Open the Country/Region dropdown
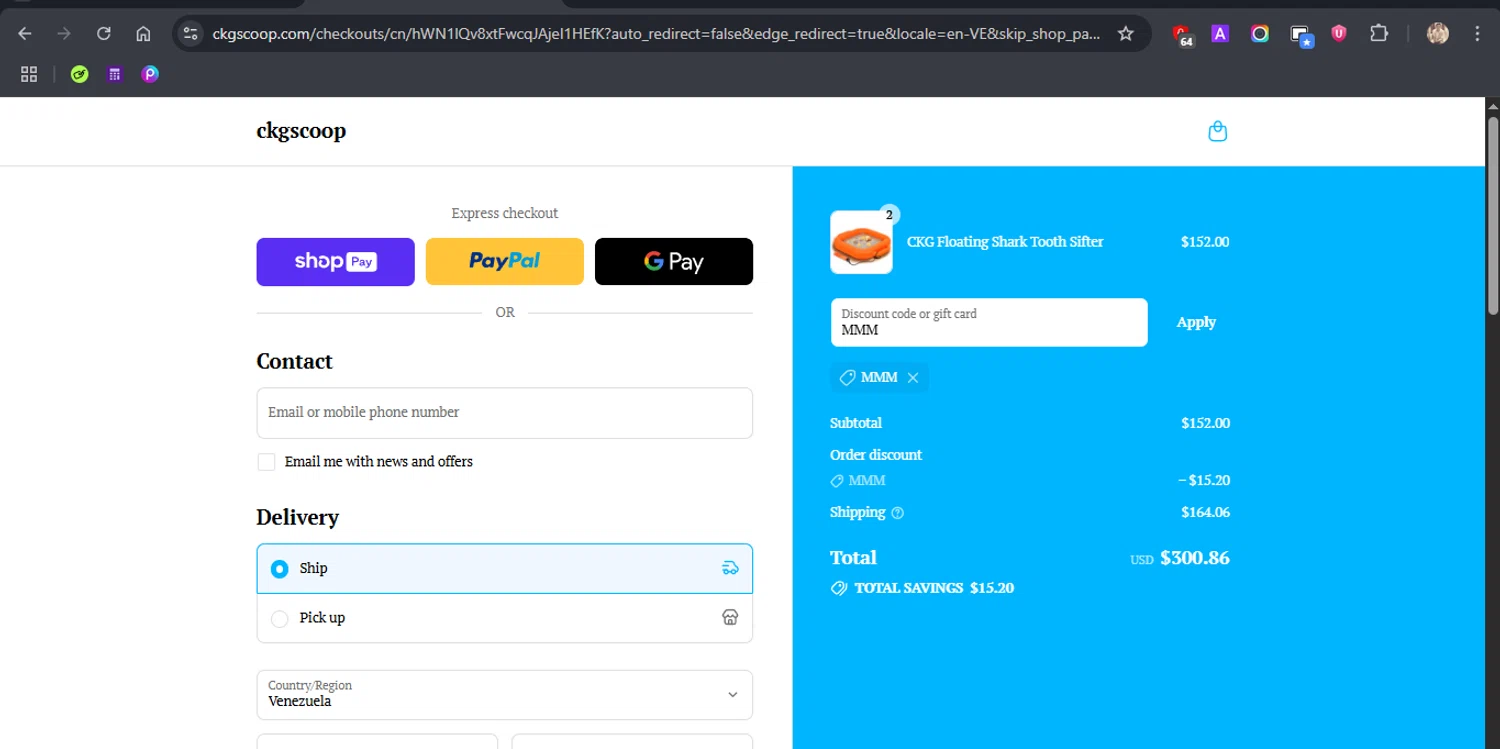Image resolution: width=1500 pixels, height=749 pixels. click(504, 694)
